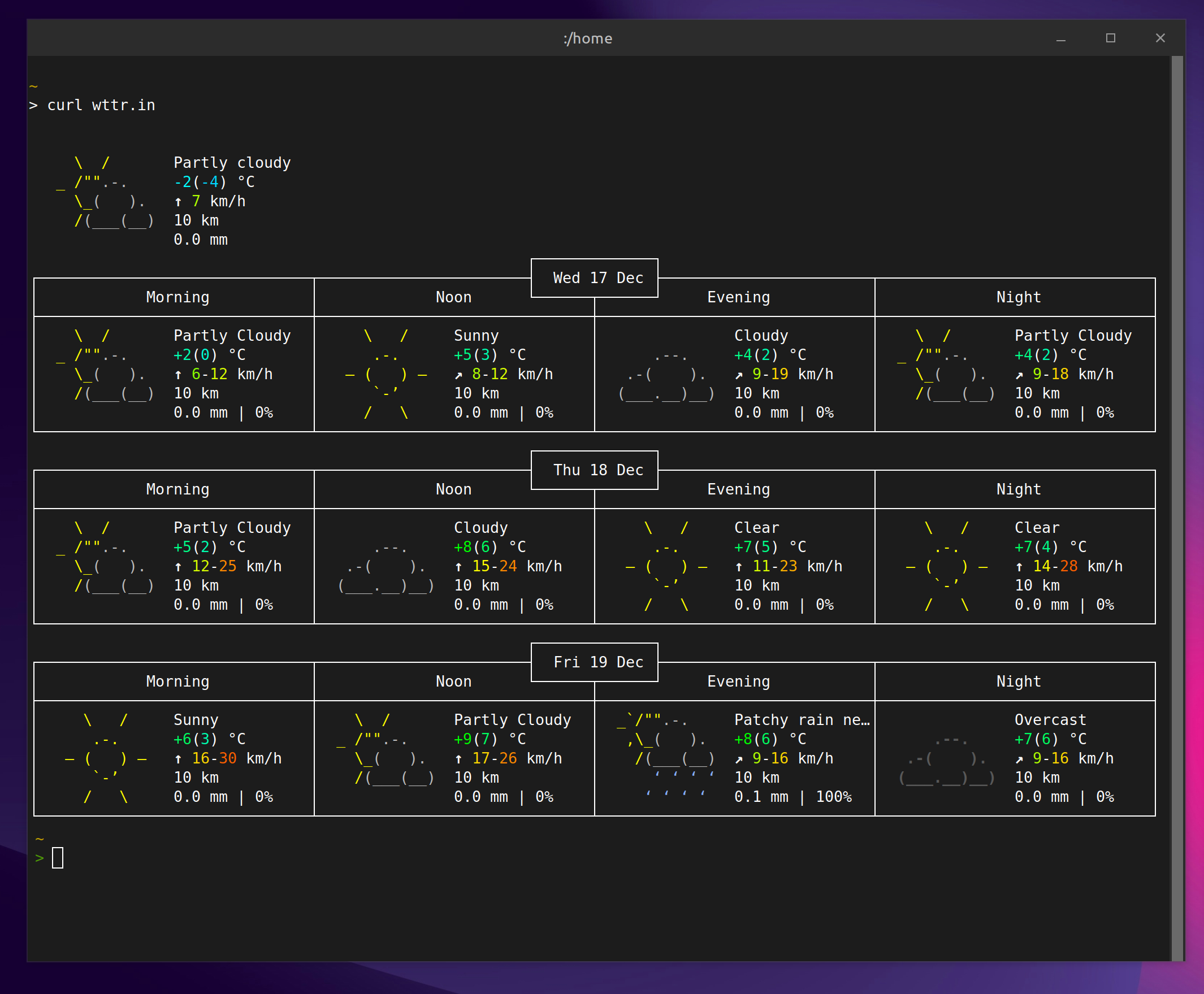
Task: Minimize the terminal window
Action: (x=1060, y=38)
